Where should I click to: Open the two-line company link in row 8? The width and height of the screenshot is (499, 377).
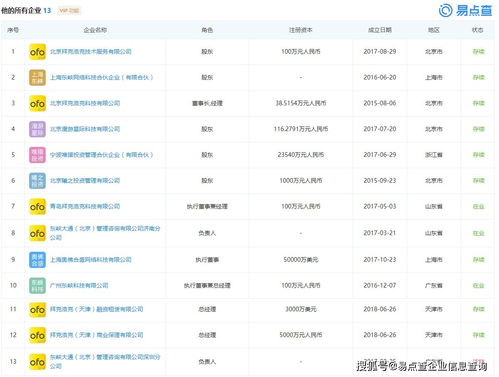pos(105,233)
